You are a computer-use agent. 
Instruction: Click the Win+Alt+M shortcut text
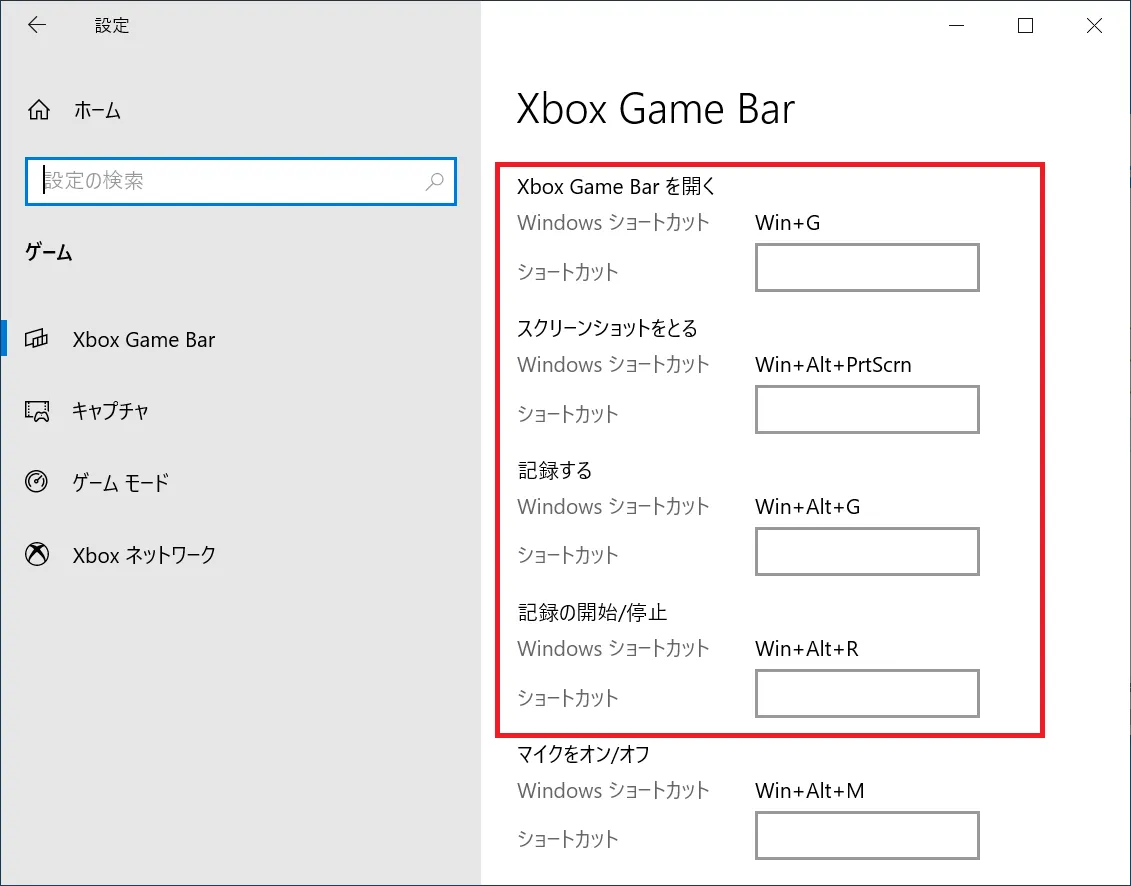pos(810,790)
